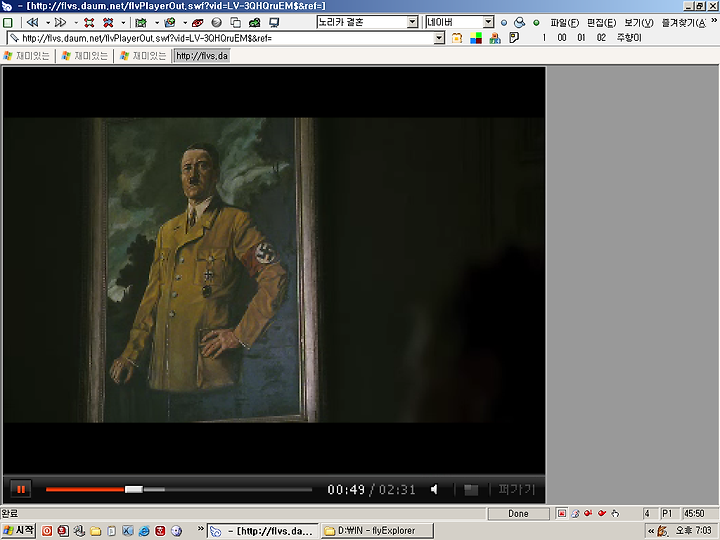Expand the 노리카 결혼 search combo box
Screen dimensions: 720x540
coord(413,22)
